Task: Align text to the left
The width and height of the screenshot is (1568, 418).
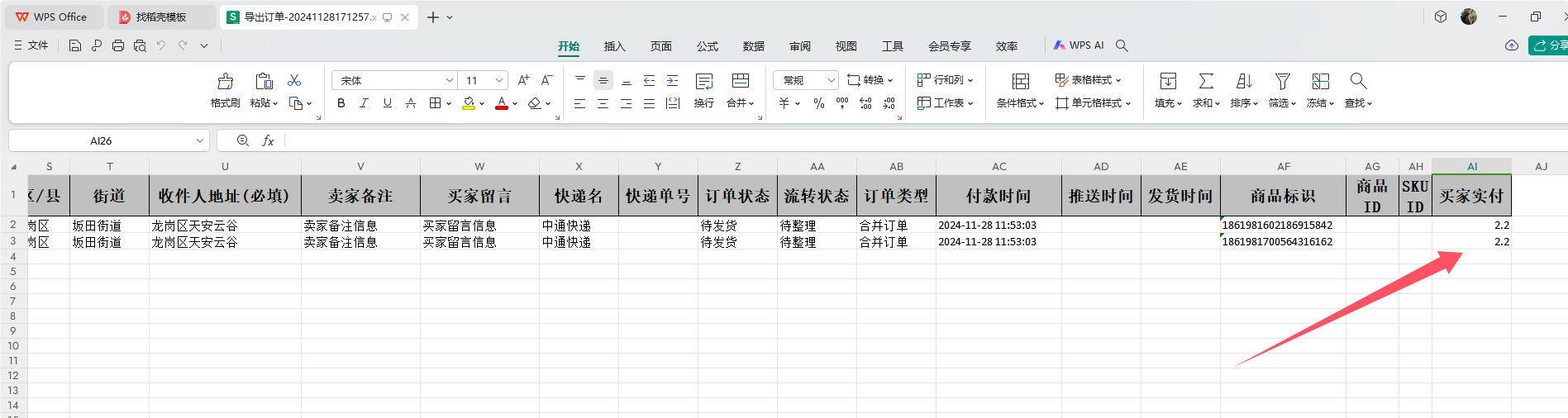Action: pyautogui.click(x=580, y=103)
